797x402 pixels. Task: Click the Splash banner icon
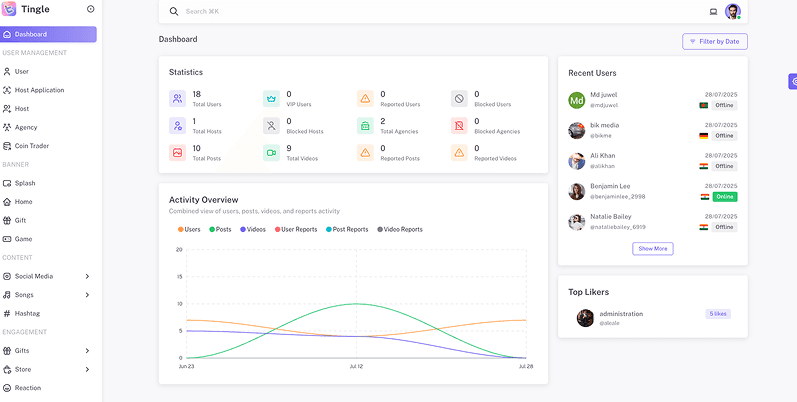click(x=7, y=183)
